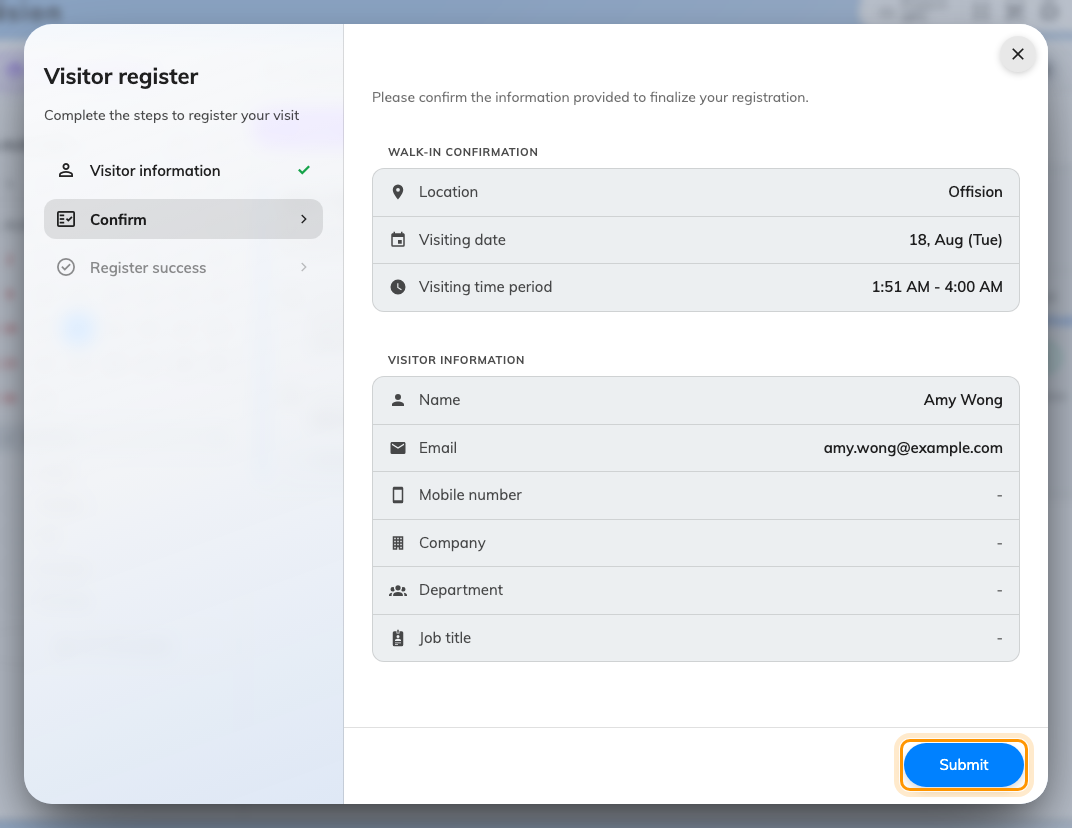Click the clock icon for Visiting time period
Viewport: 1072px width, 828px height.
[398, 287]
